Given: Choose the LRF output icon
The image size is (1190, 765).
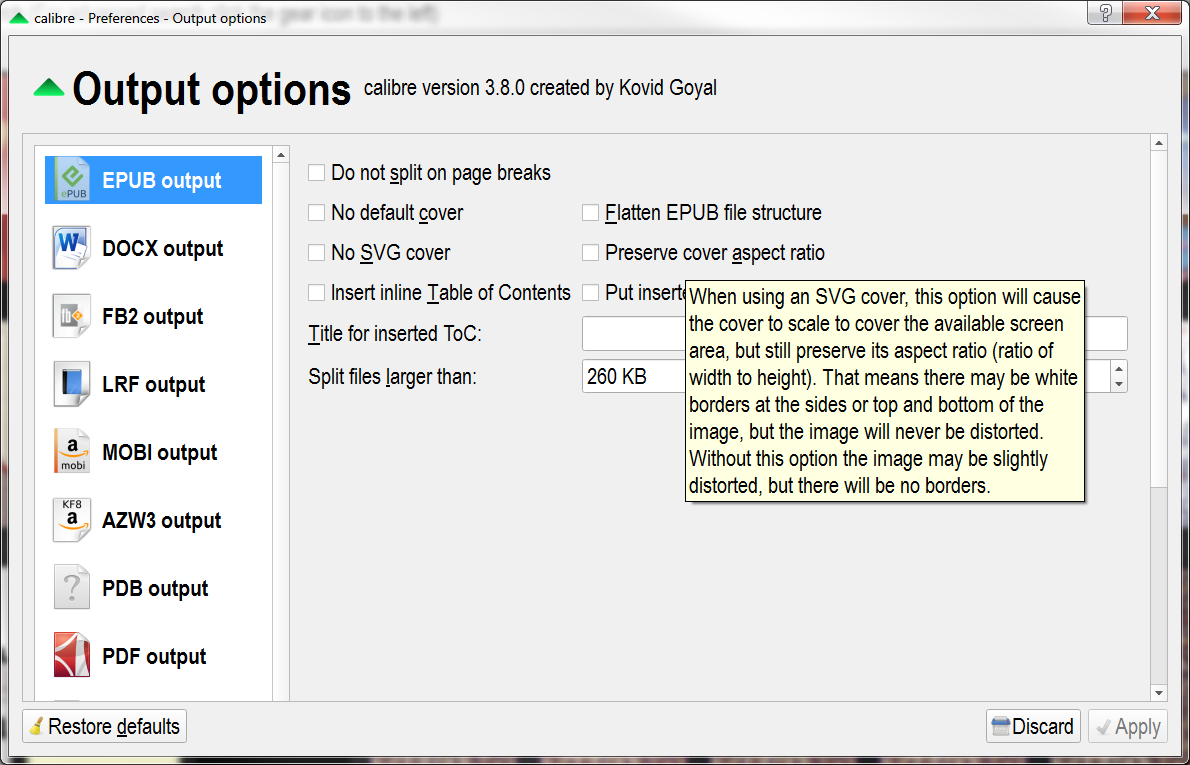Looking at the screenshot, I should [x=72, y=384].
